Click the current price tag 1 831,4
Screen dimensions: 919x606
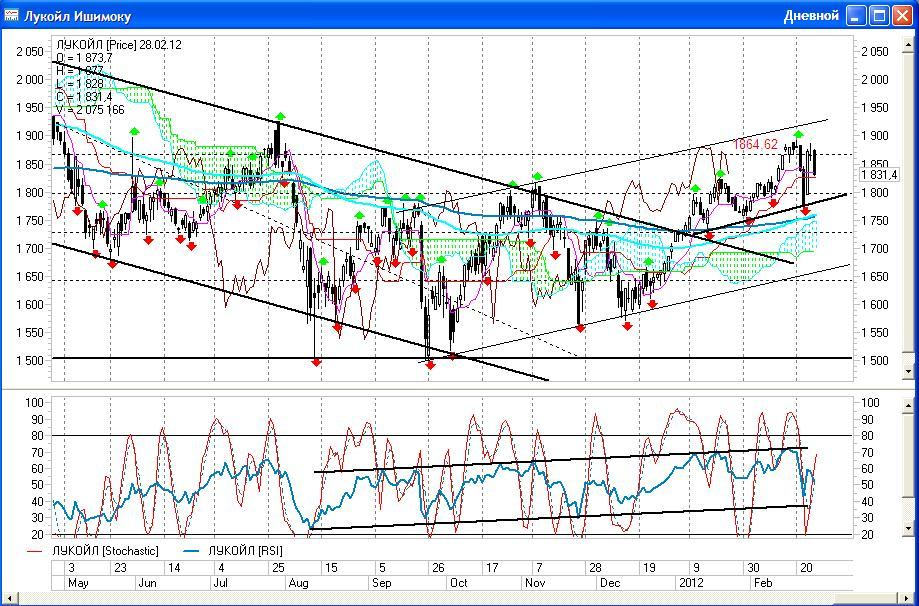tap(879, 175)
